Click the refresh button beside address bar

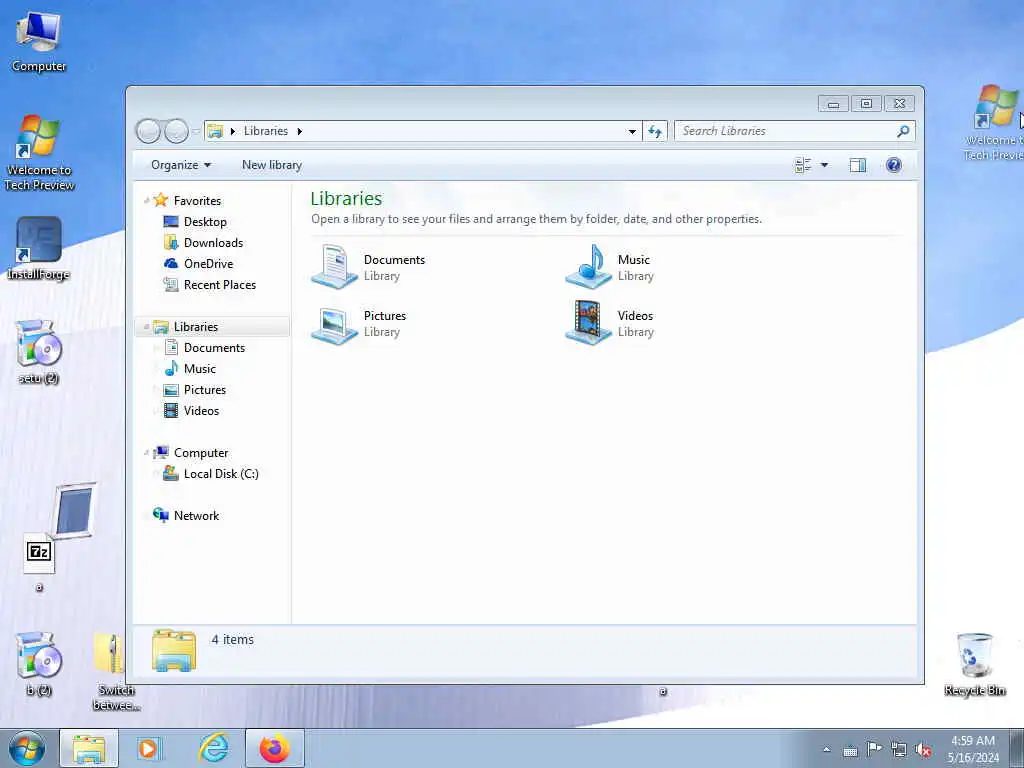point(655,131)
